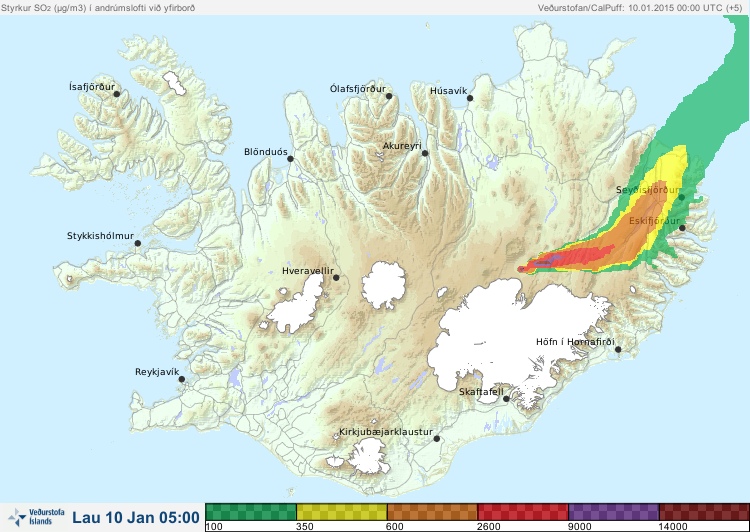Click the dark red 14000 legend swatch
The height and width of the screenshot is (532, 750).
[704, 512]
